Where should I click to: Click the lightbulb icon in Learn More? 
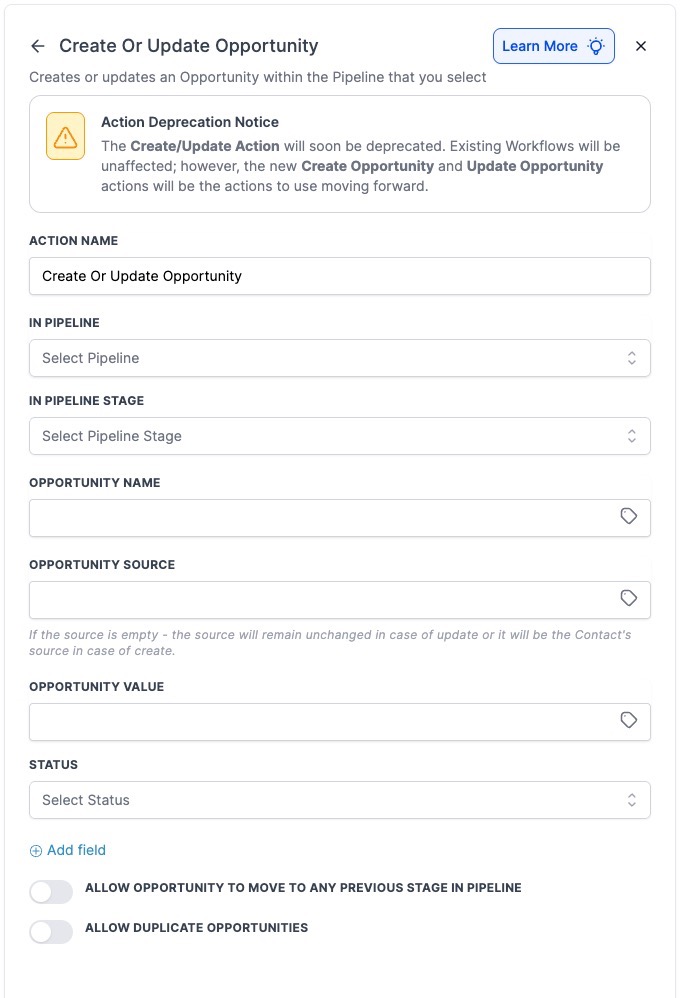596,46
